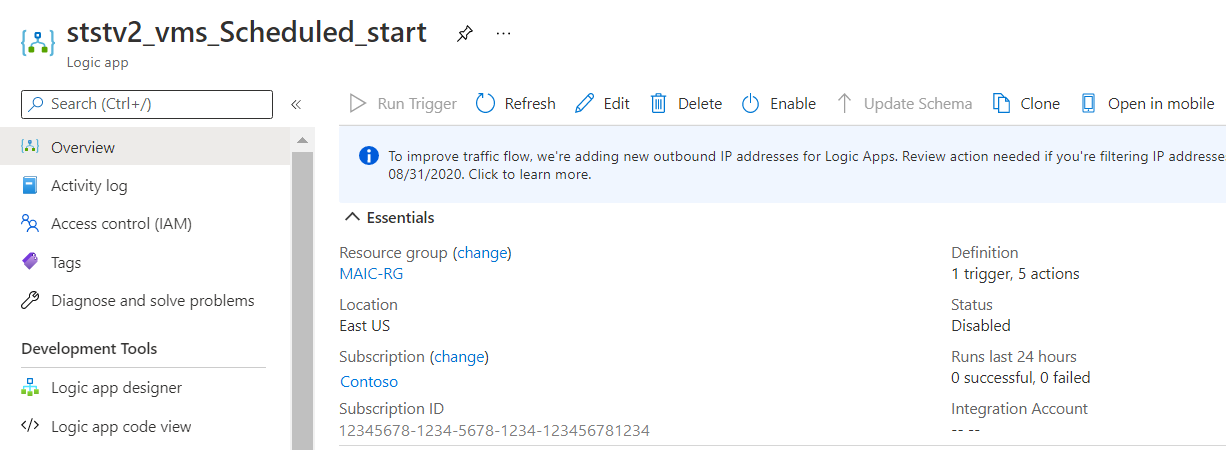
Task: Open the Overview menu item
Action: click(83, 147)
